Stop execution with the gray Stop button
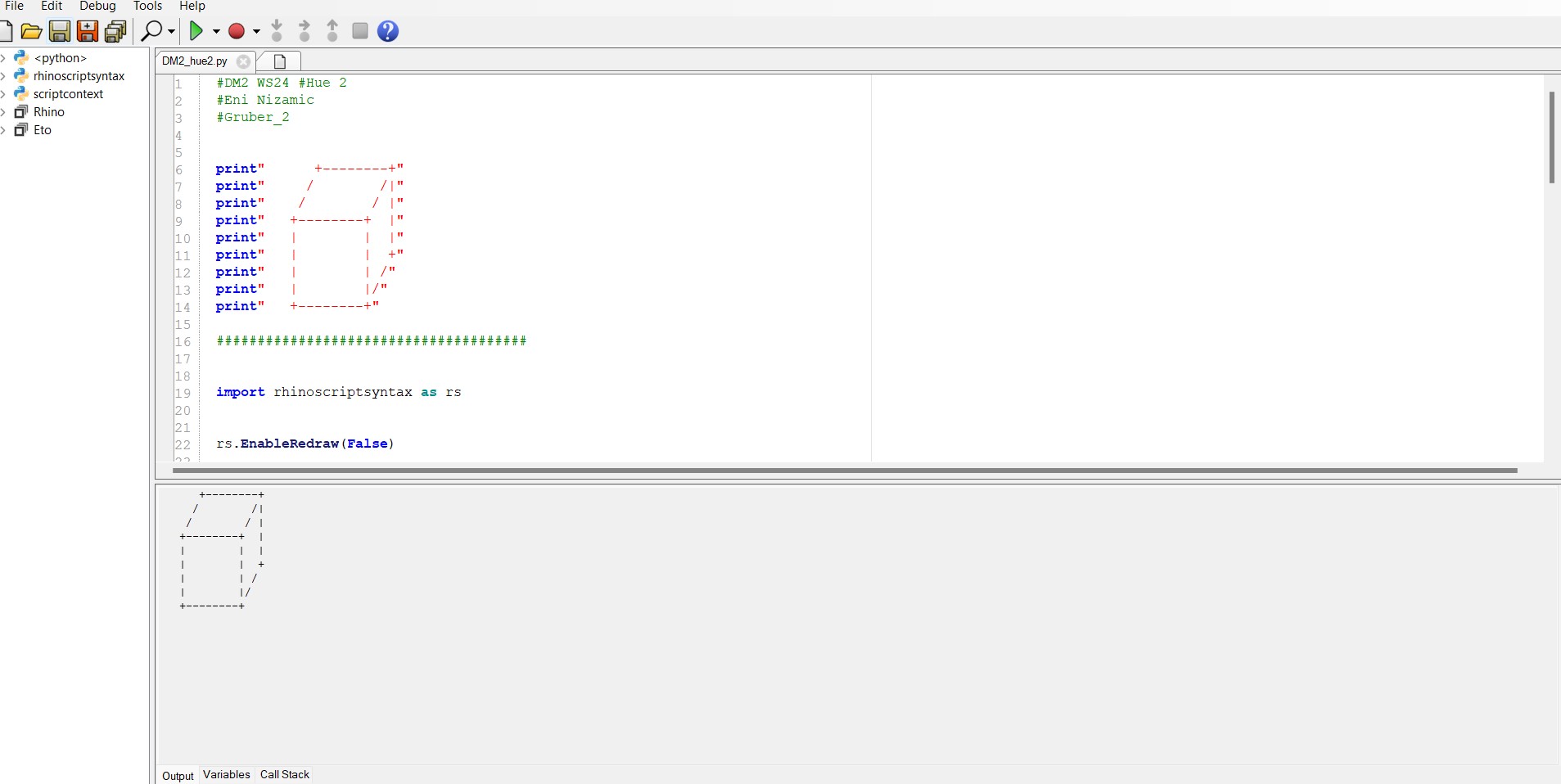 point(360,31)
